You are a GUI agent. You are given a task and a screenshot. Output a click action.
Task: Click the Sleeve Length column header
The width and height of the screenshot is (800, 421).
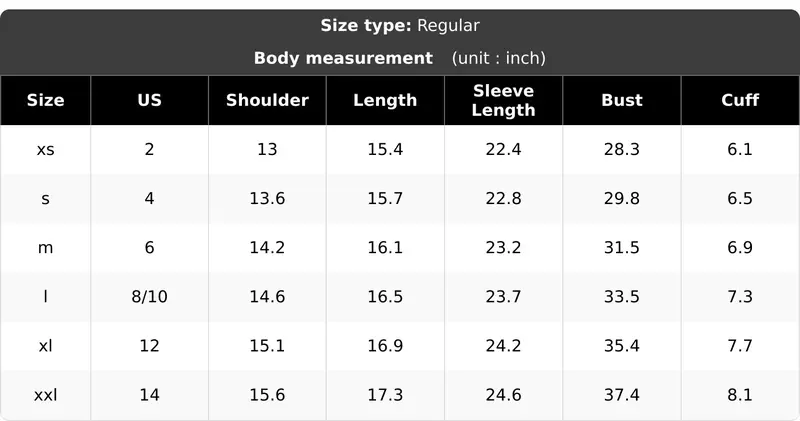pyautogui.click(x=504, y=100)
